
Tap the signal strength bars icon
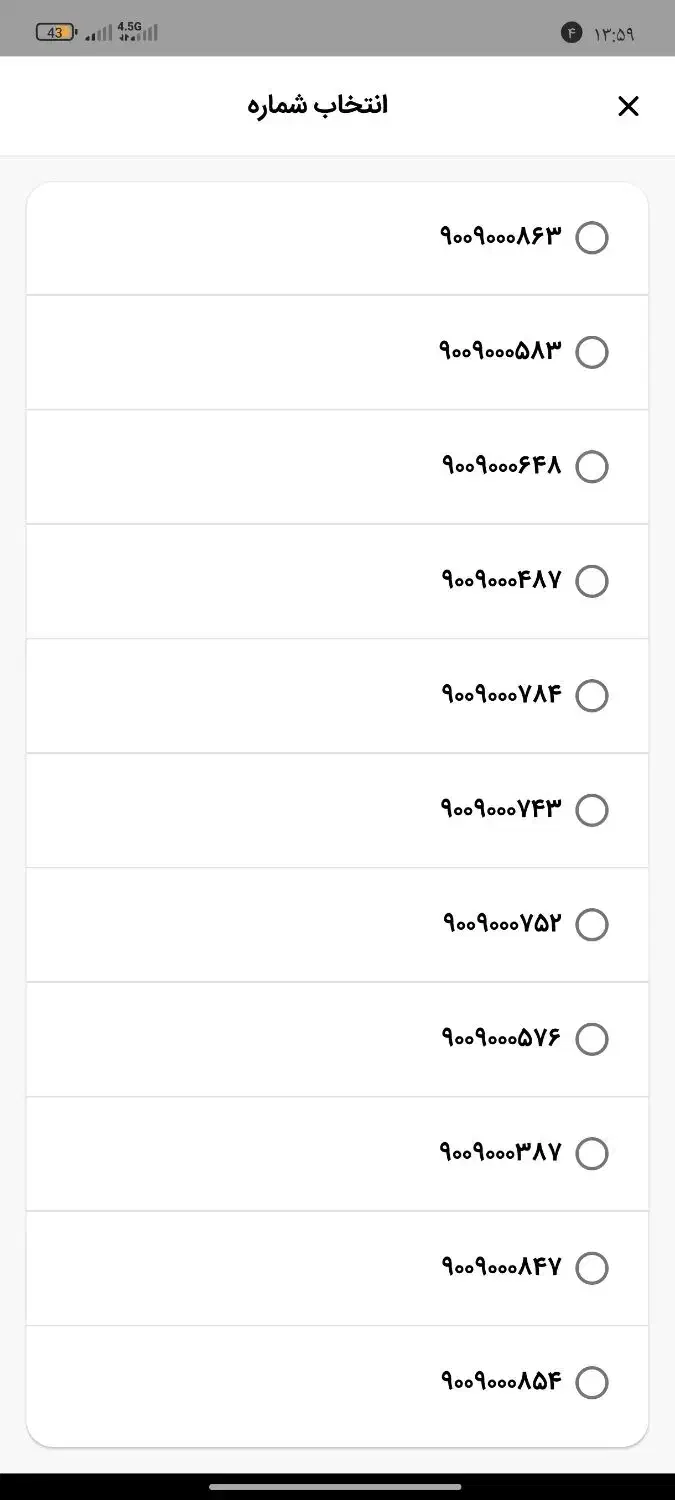pos(96,32)
